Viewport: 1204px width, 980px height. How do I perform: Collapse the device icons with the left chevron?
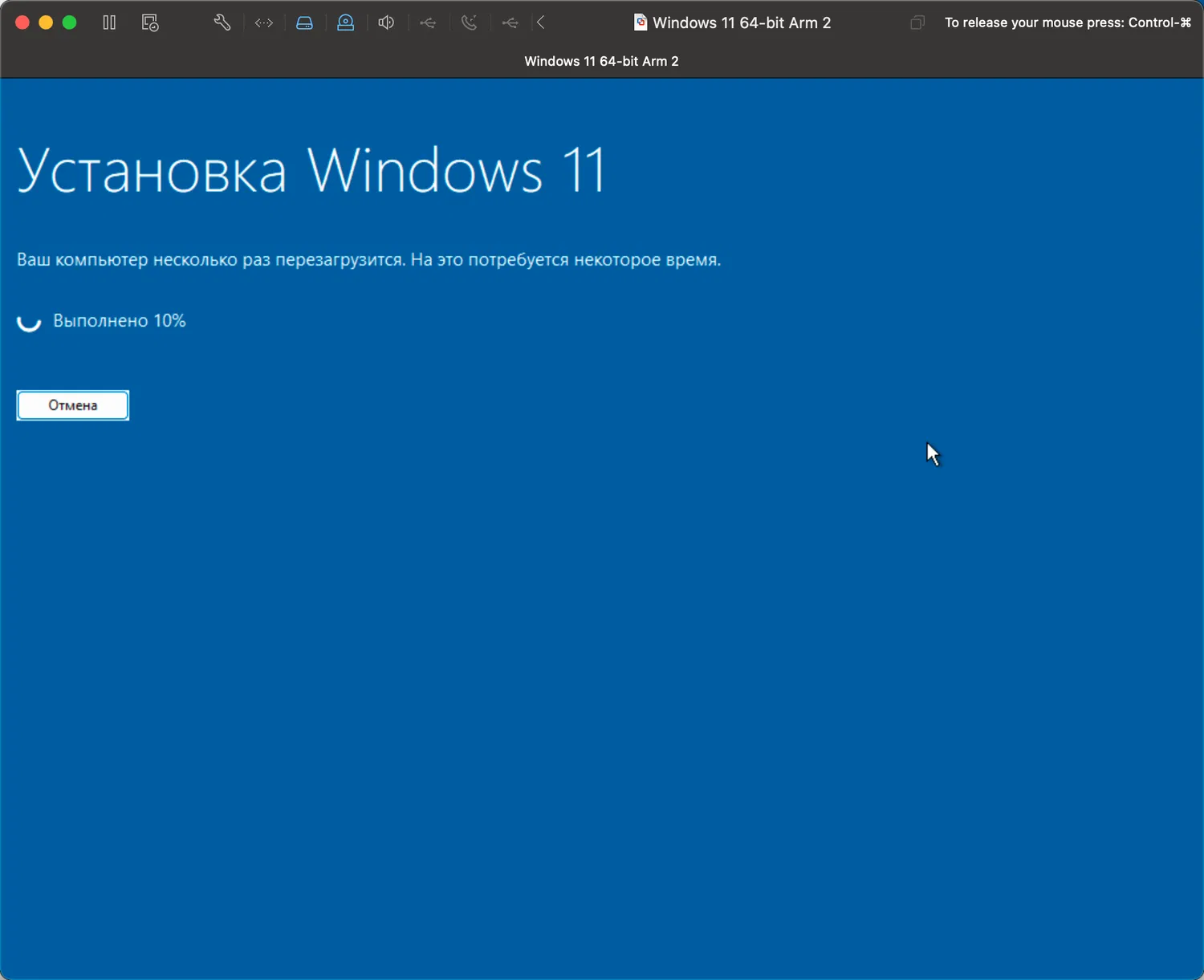541,22
